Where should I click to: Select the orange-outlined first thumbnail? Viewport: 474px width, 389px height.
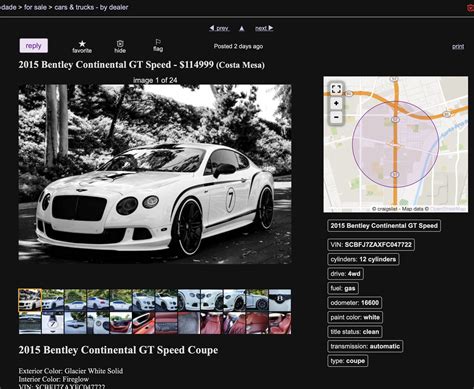coord(30,300)
